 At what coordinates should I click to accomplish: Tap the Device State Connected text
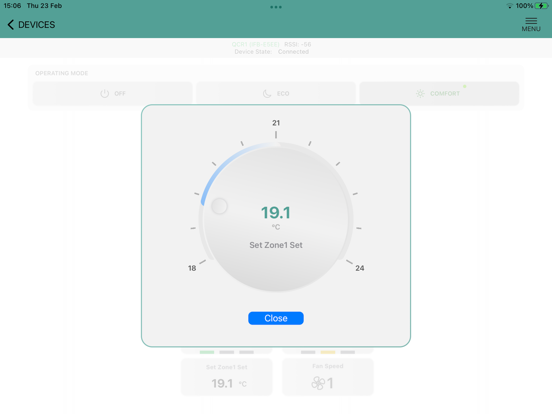click(272, 52)
